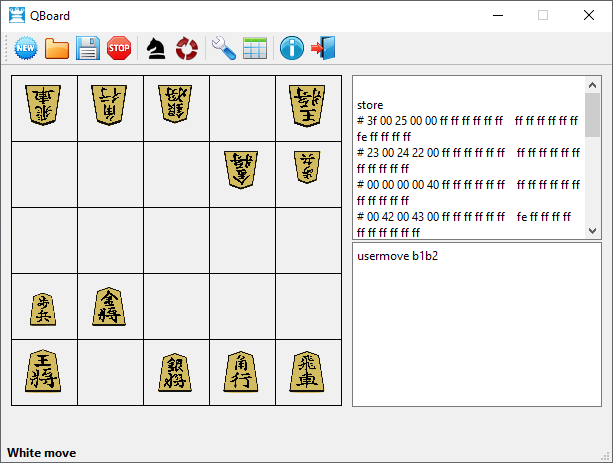Click the red circular arrows icon

coord(187,48)
